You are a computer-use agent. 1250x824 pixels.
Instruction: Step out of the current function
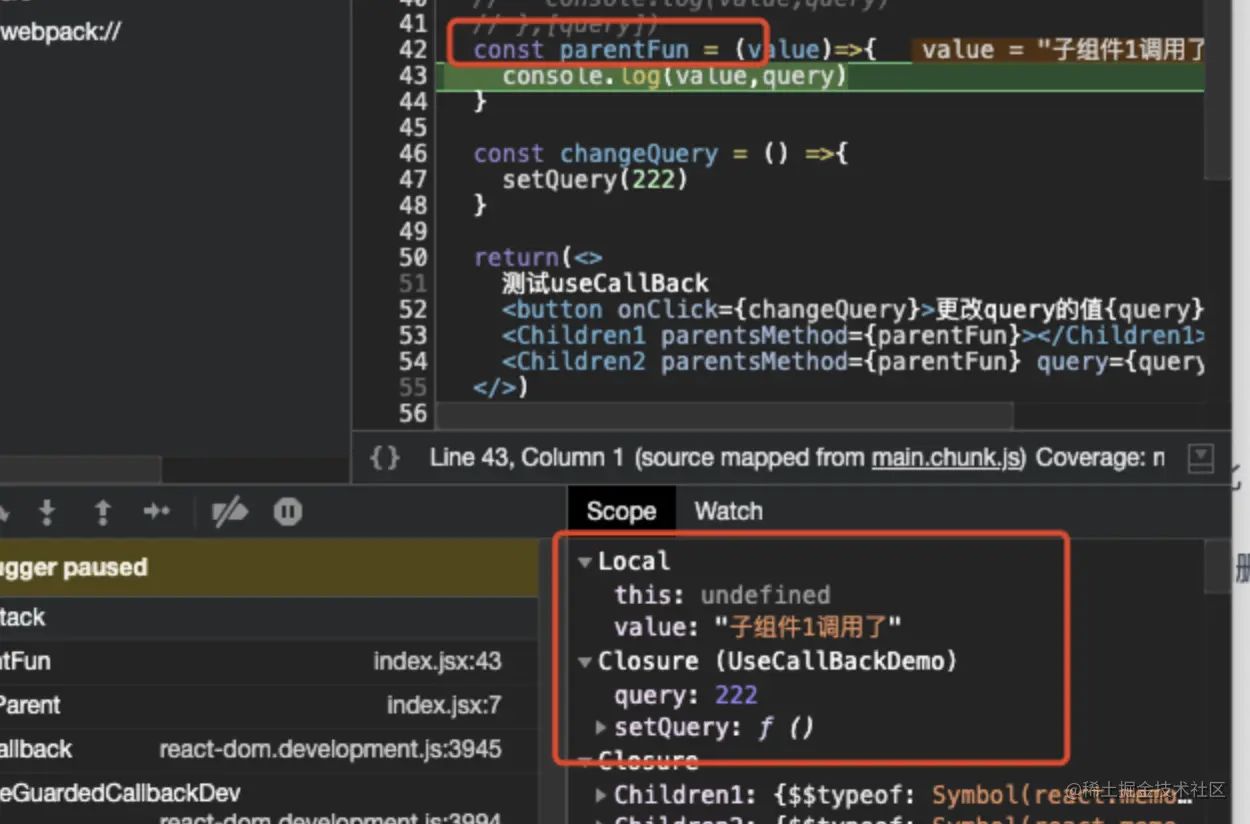[x=101, y=512]
